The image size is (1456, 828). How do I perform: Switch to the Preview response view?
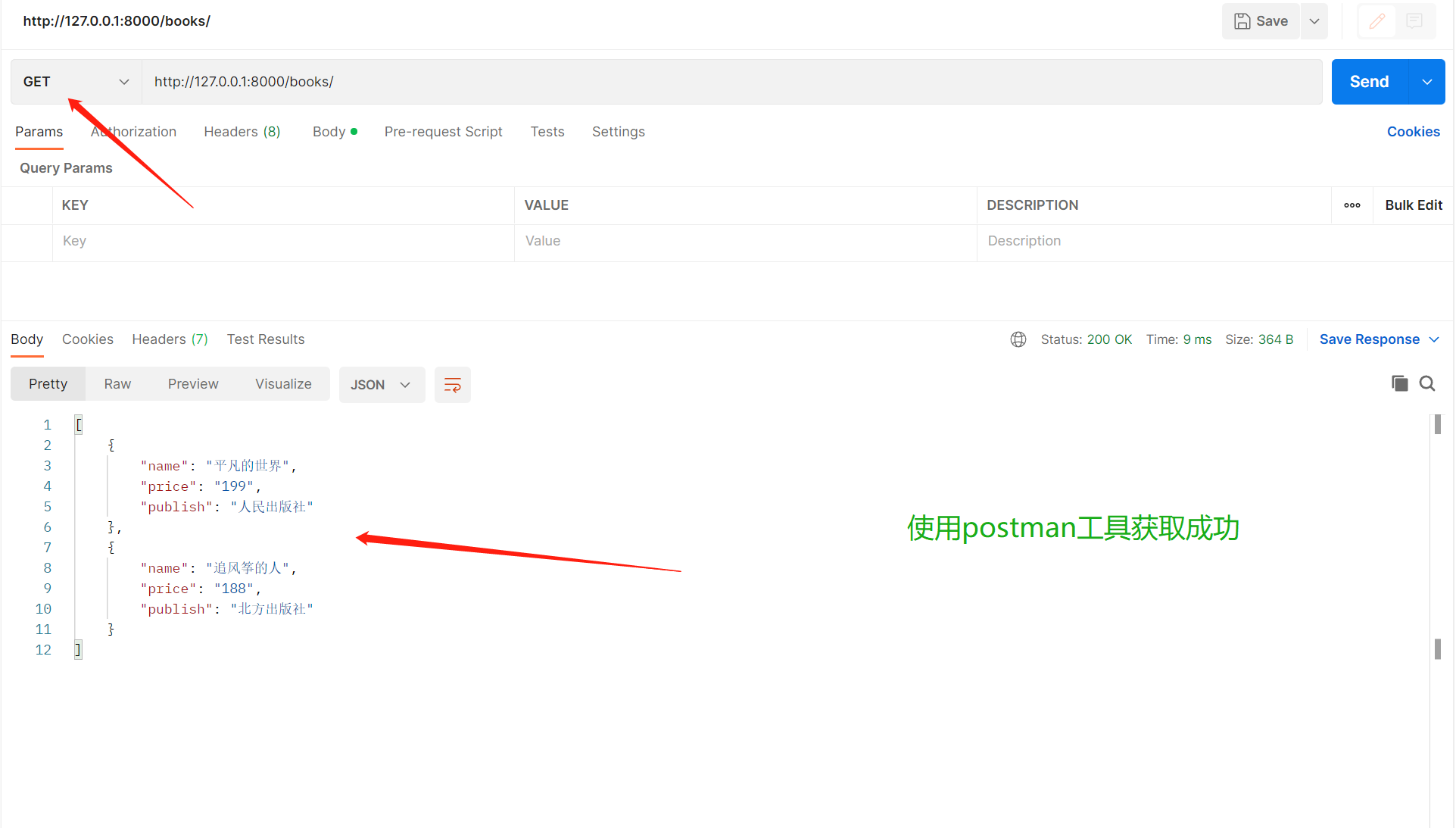[x=193, y=384]
